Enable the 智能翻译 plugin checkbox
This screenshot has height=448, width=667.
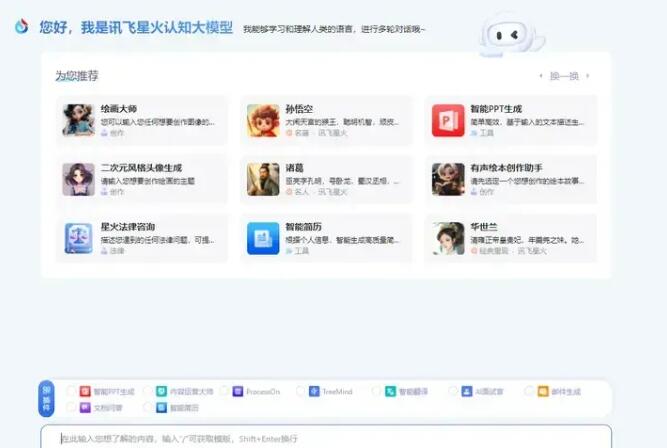pos(376,391)
